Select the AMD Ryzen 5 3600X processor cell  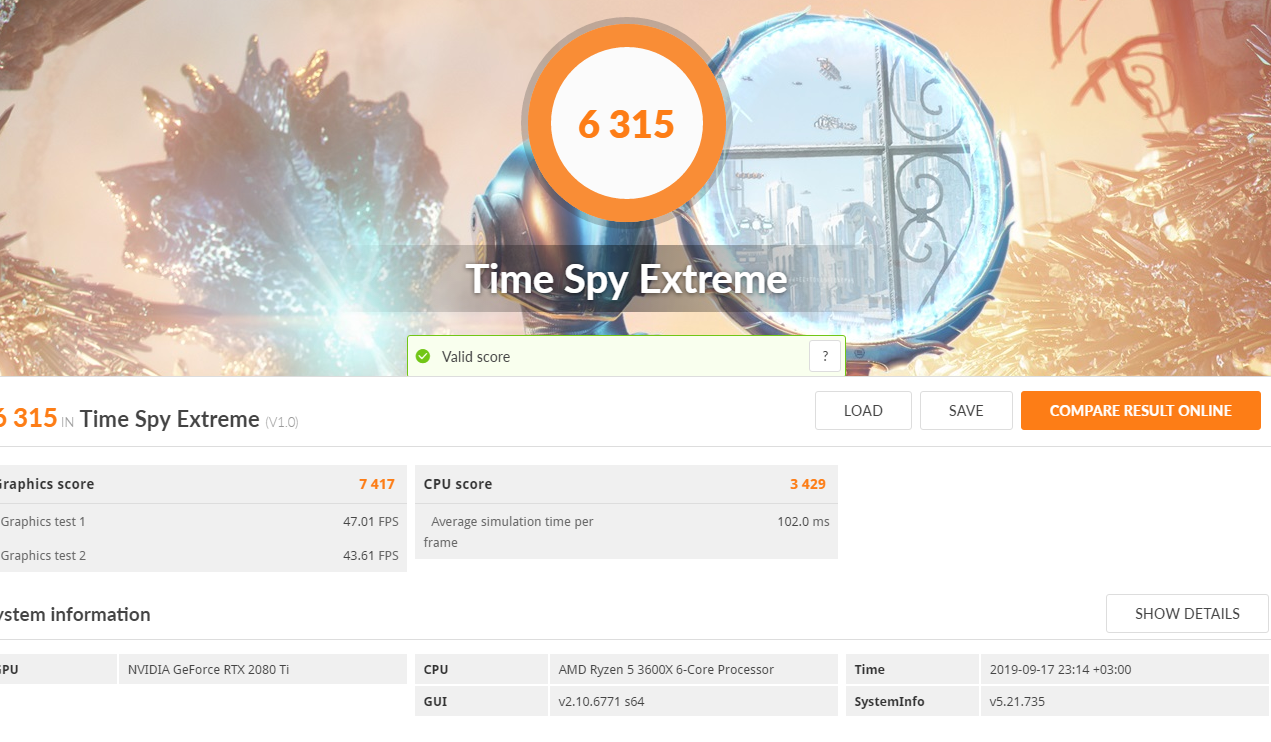(693, 669)
